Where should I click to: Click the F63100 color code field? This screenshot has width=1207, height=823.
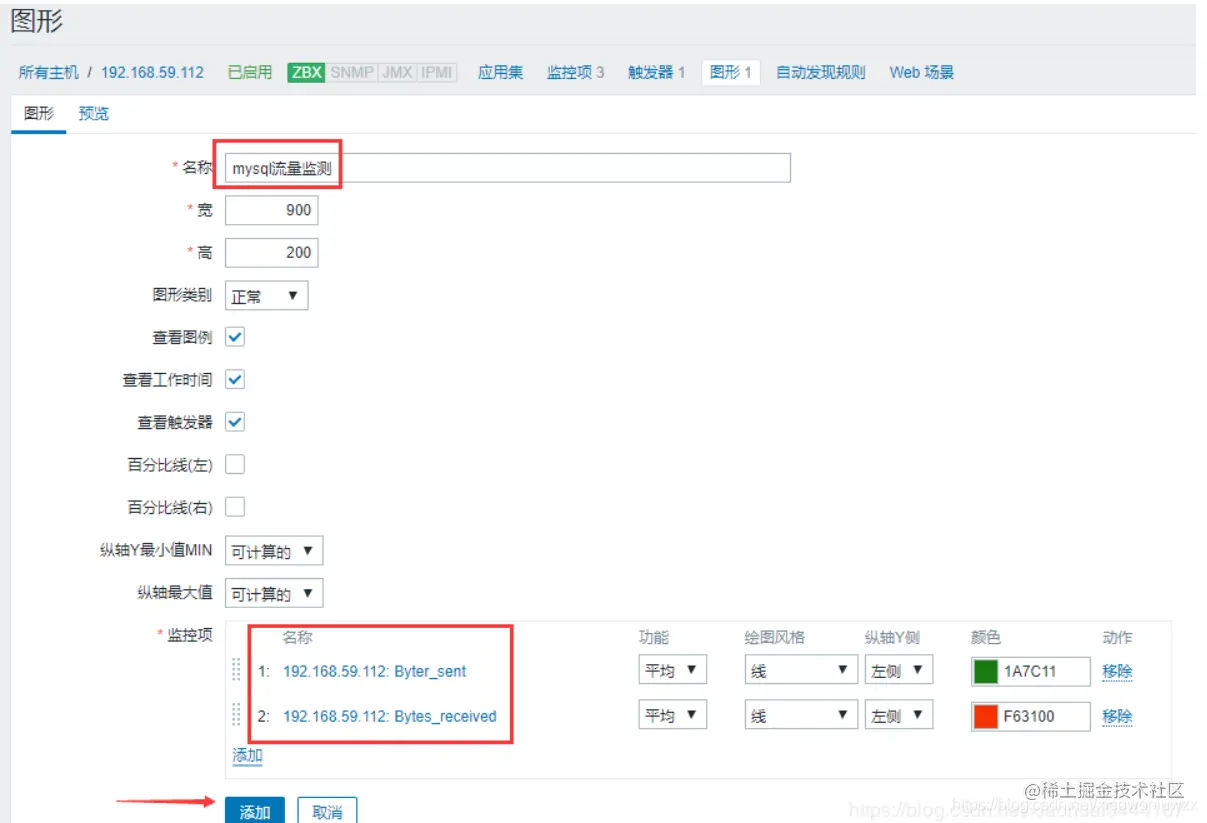pyautogui.click(x=1044, y=716)
